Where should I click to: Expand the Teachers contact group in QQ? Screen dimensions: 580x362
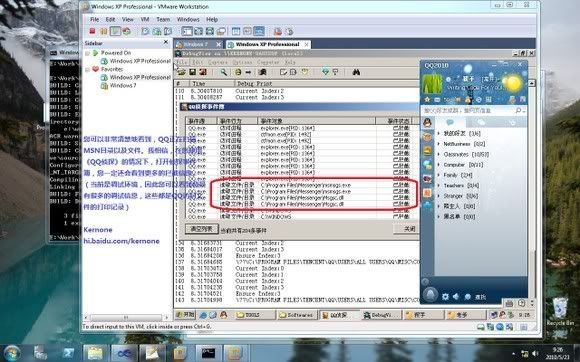[439, 185]
